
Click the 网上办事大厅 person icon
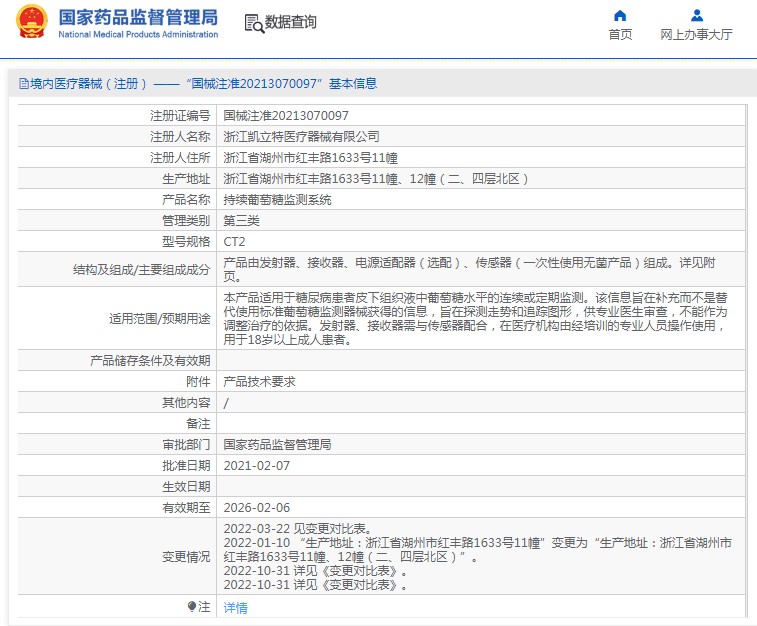tap(696, 15)
